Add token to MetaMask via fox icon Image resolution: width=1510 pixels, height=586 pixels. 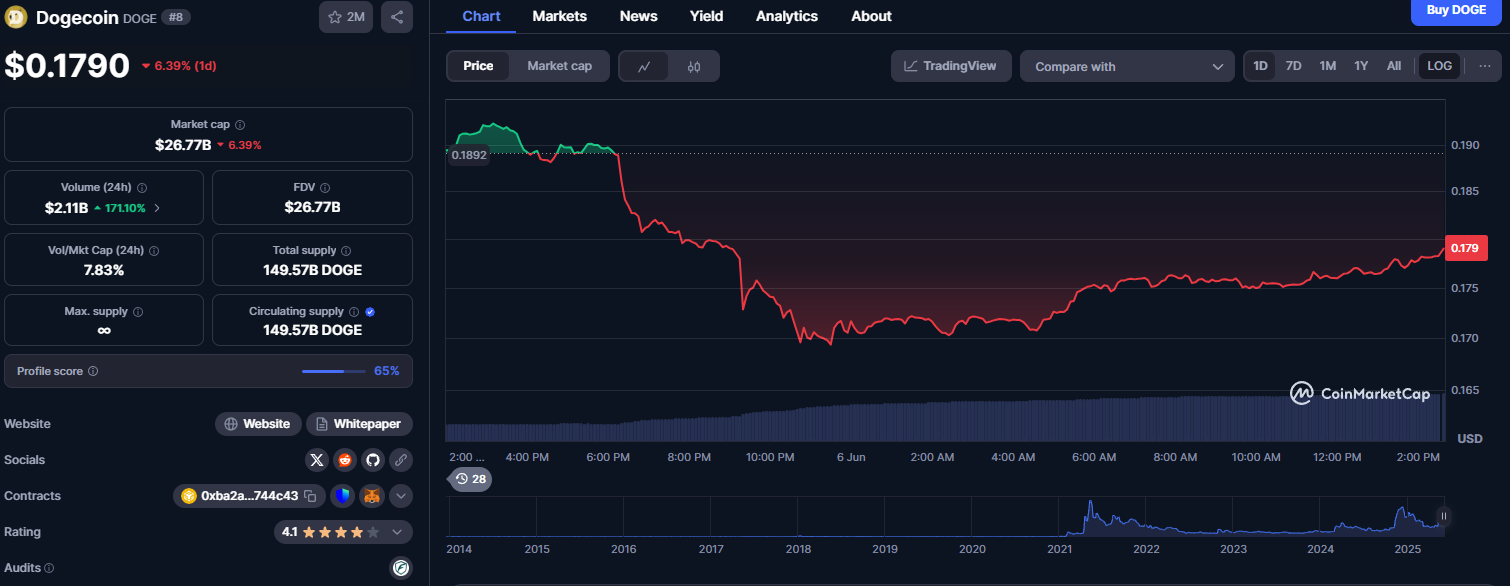372,496
